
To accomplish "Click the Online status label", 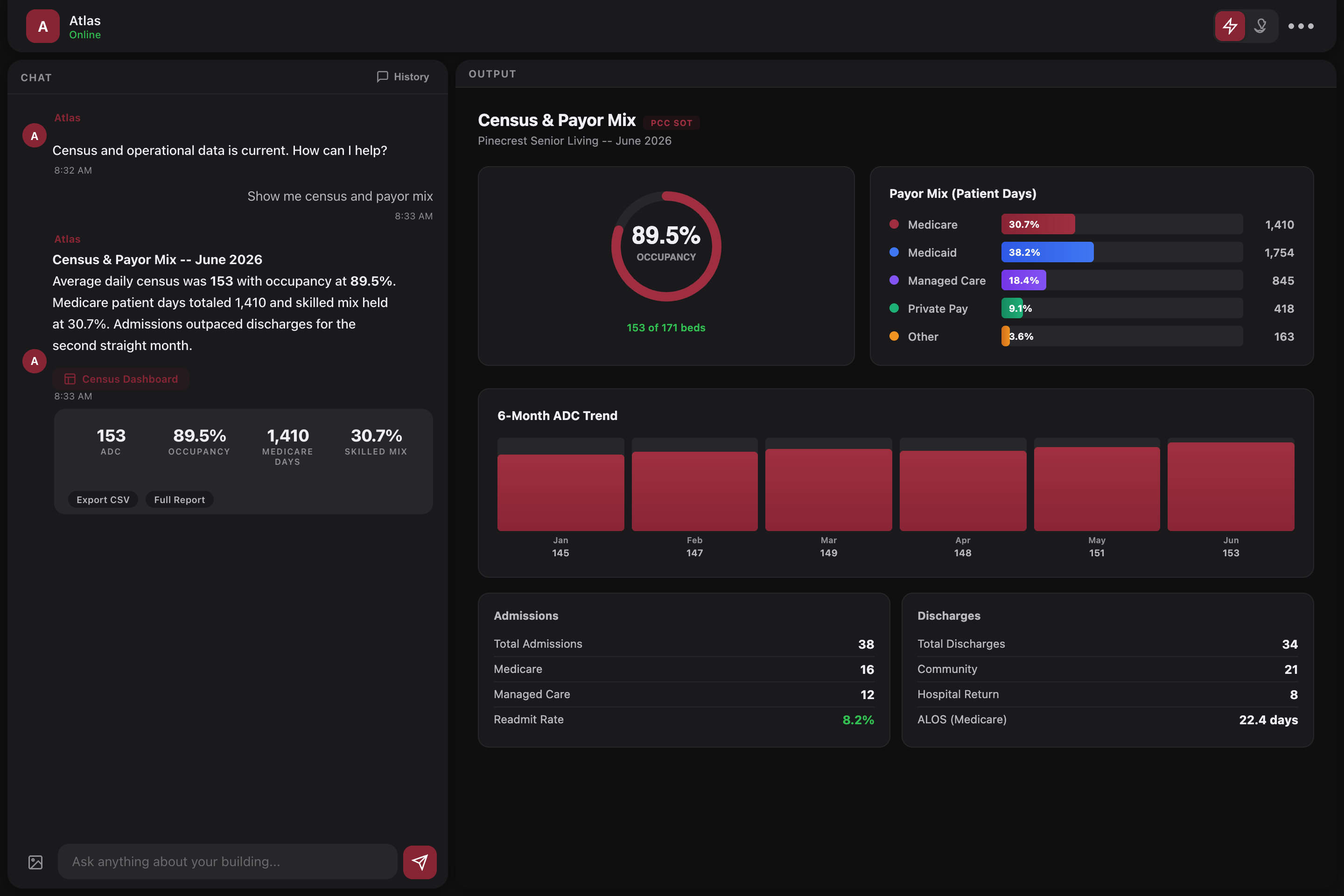I will coord(84,35).
